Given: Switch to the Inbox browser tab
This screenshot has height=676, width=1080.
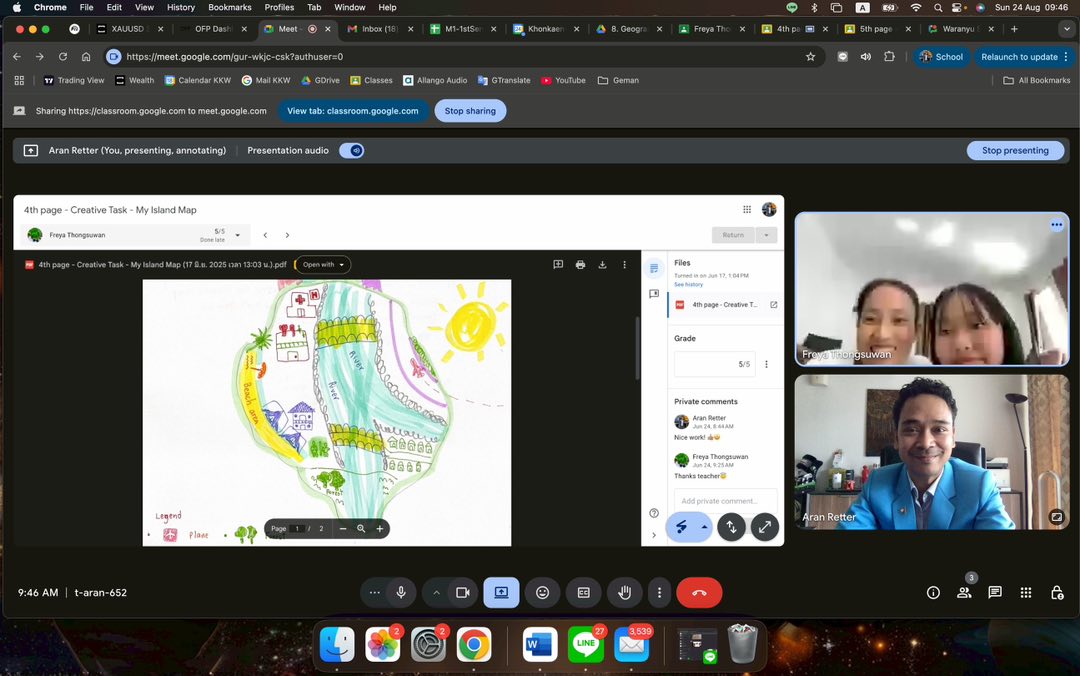Looking at the screenshot, I should 378,29.
